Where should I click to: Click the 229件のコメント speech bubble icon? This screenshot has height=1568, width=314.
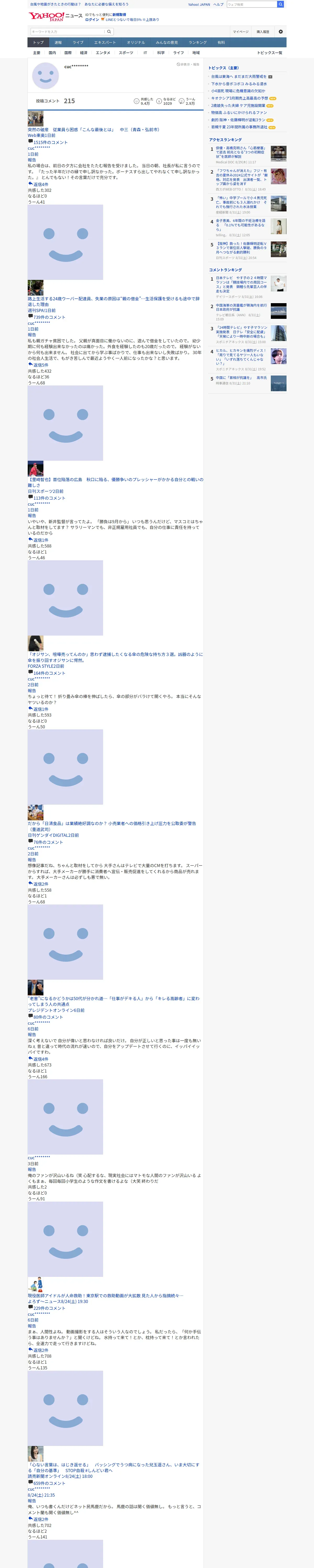pos(31,1307)
